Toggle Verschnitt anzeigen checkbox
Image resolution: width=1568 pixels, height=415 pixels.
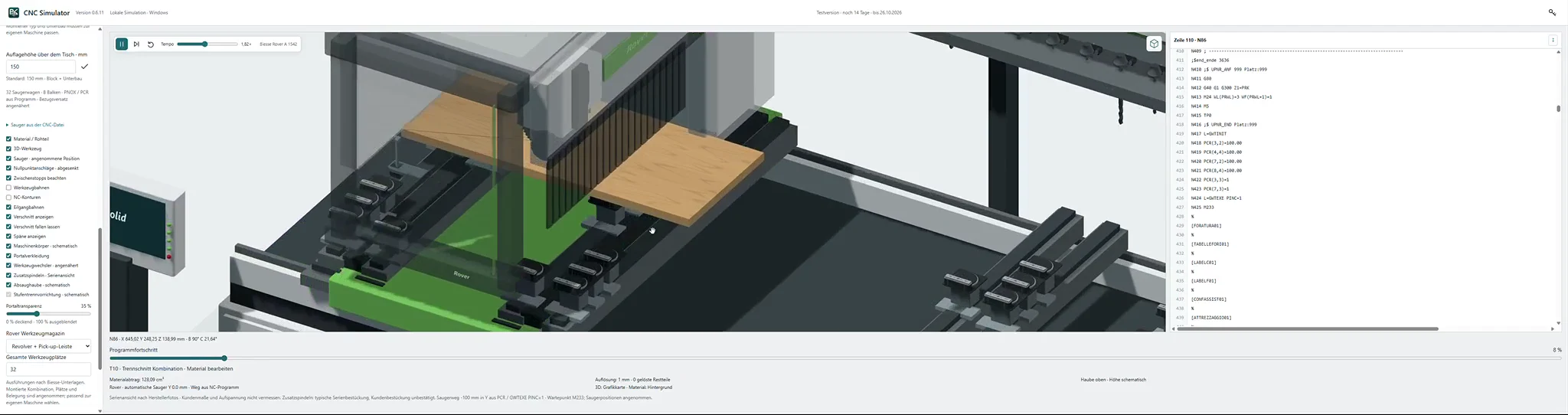(8, 217)
